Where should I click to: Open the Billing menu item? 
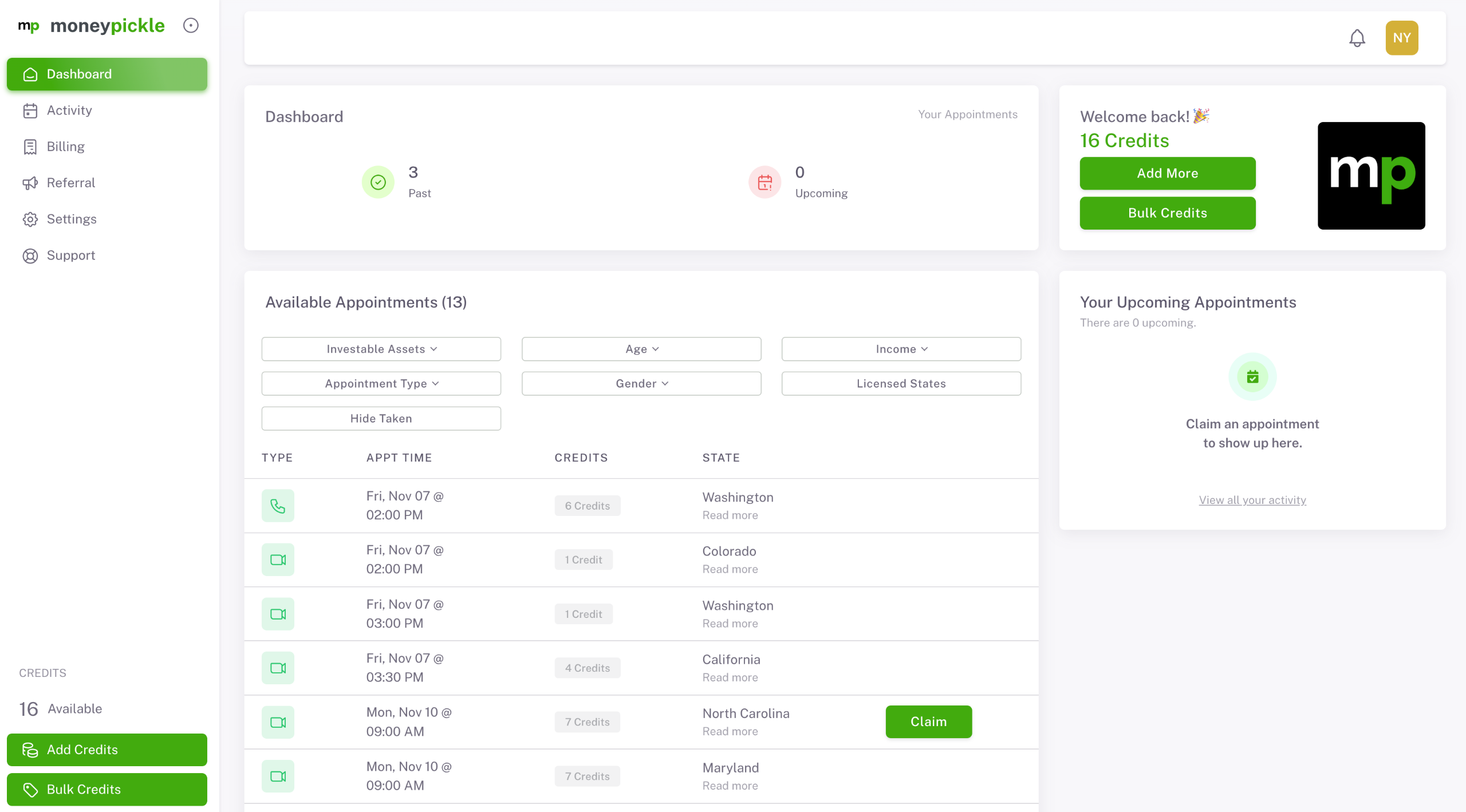[x=65, y=147]
